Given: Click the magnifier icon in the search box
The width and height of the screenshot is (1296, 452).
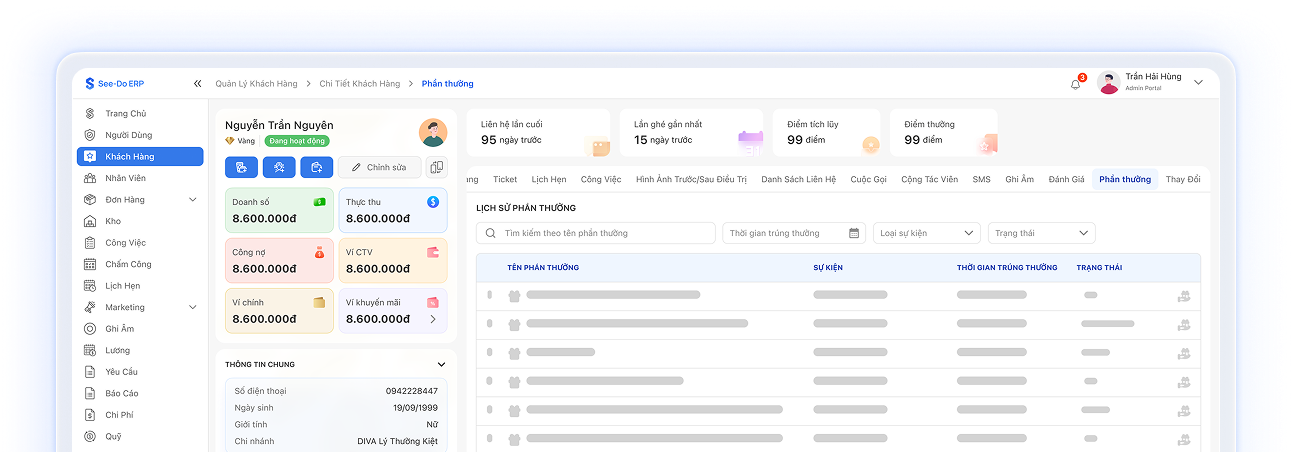Looking at the screenshot, I should click(x=491, y=233).
